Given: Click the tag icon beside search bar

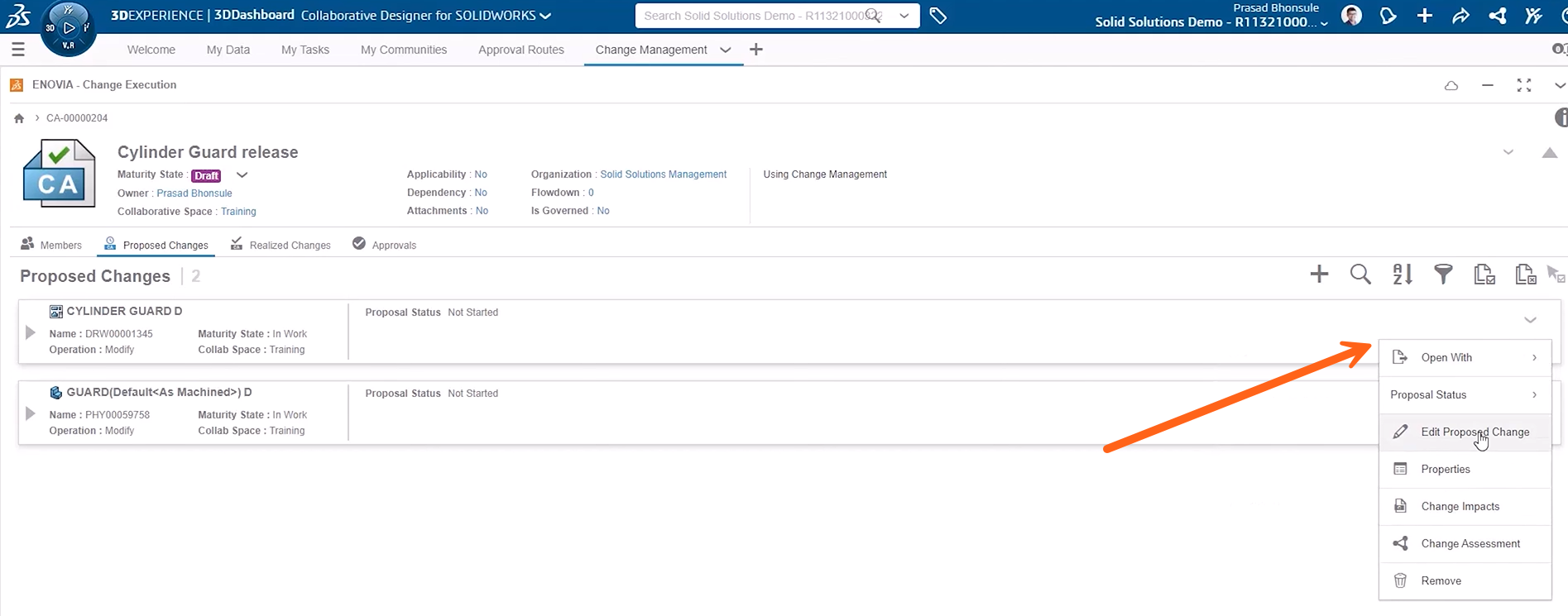Looking at the screenshot, I should [937, 16].
